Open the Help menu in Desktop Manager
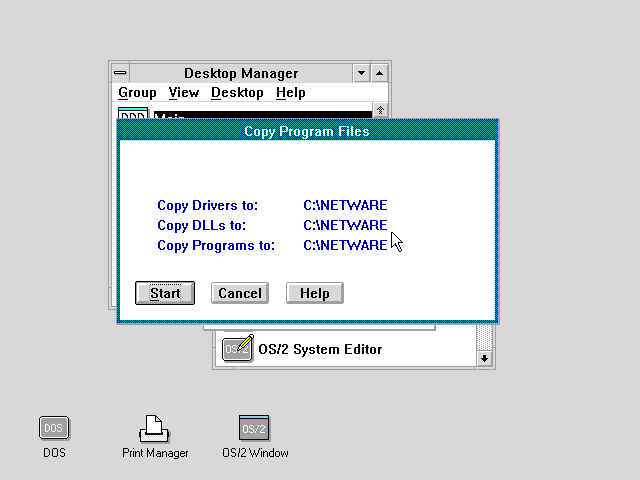 (x=291, y=93)
